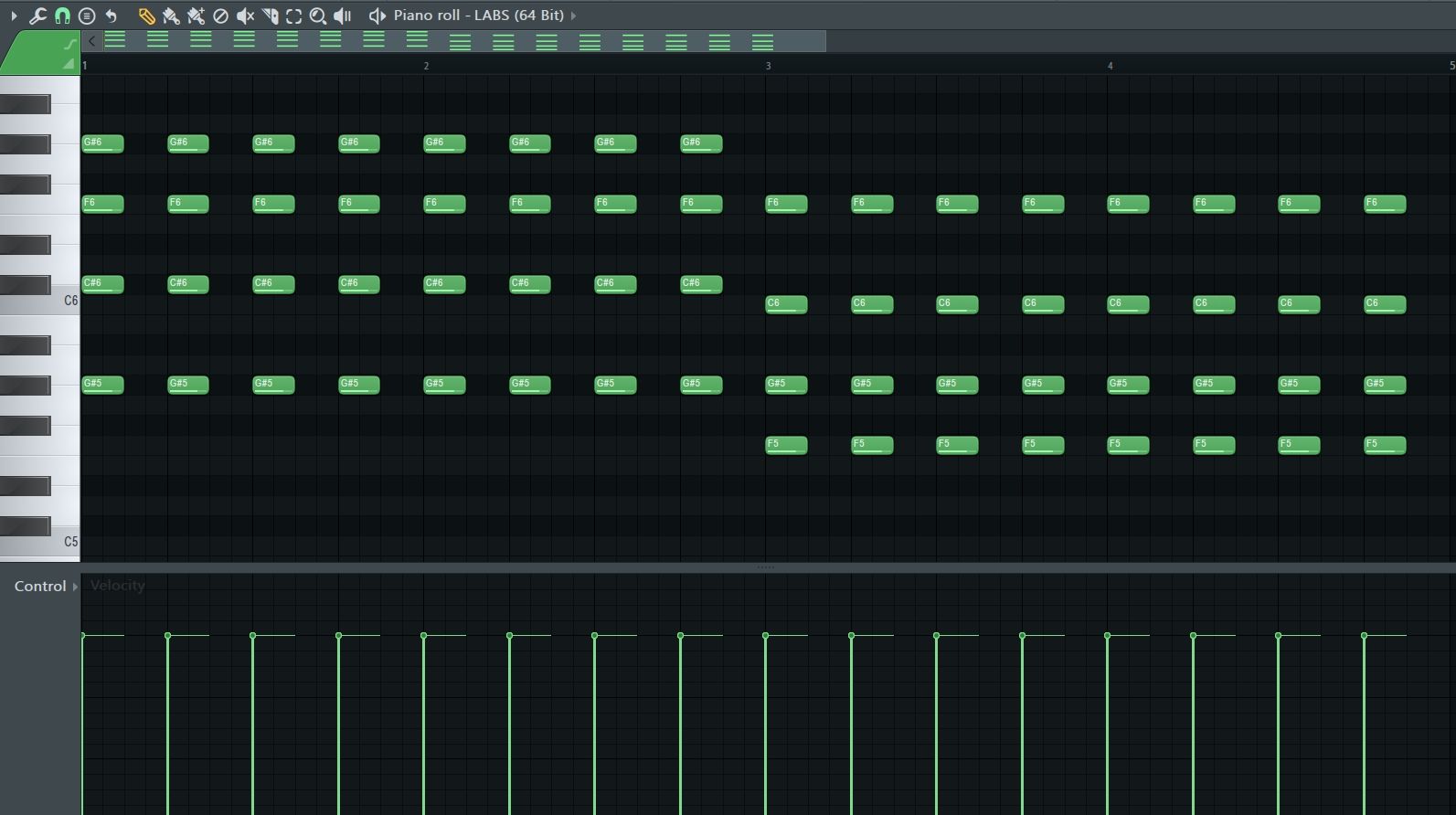Viewport: 1456px width, 815px height.
Task: Expand the target channel arrow after LABS
Action: (x=573, y=16)
